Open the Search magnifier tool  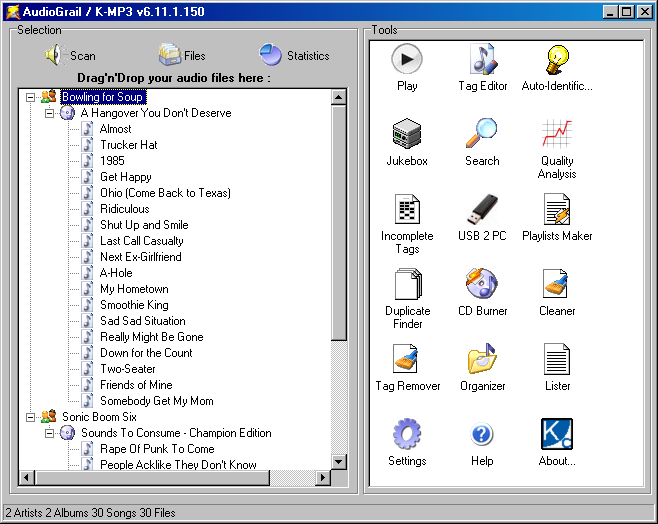[482, 142]
